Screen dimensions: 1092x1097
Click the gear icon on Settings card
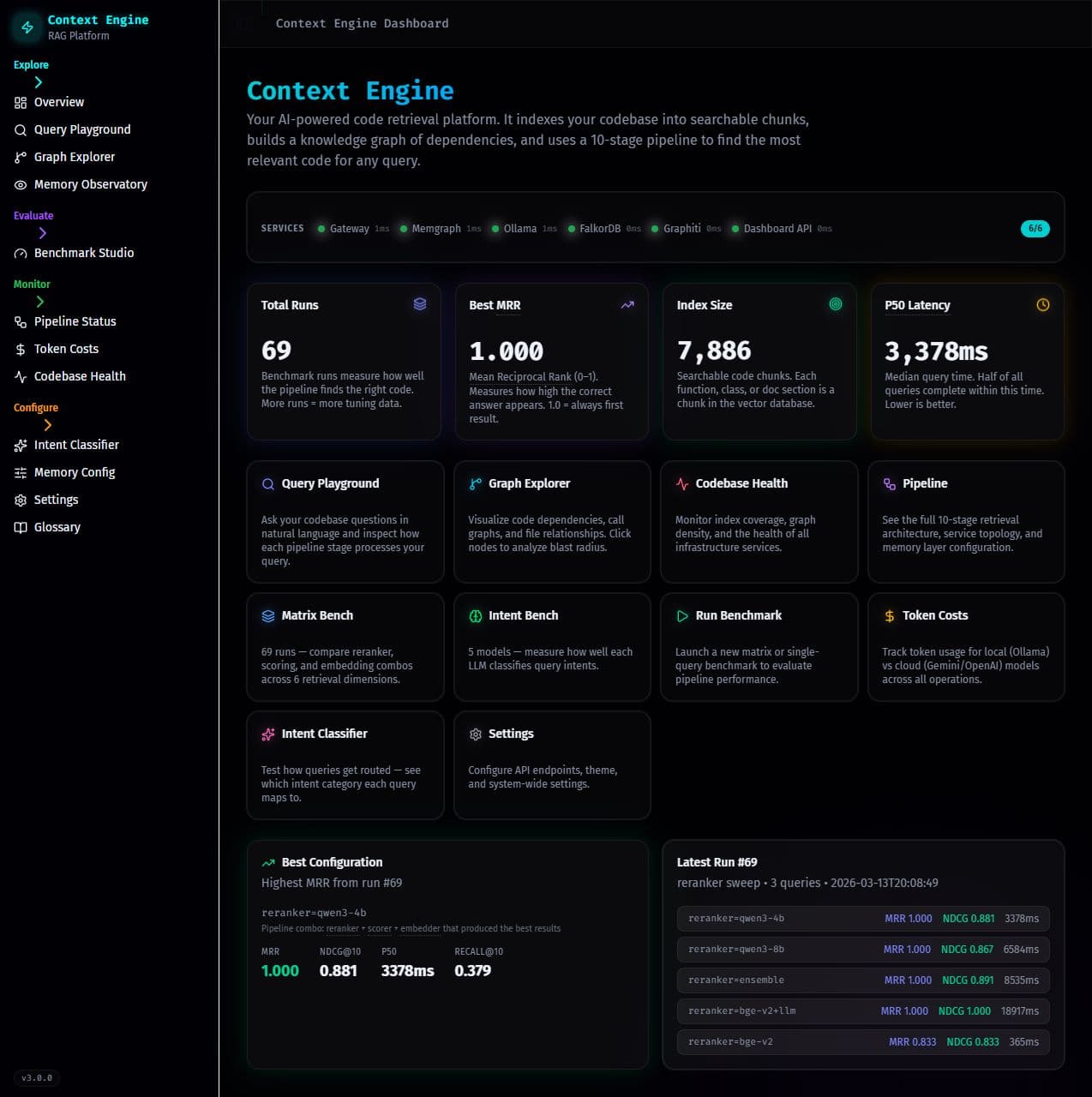[x=475, y=734]
